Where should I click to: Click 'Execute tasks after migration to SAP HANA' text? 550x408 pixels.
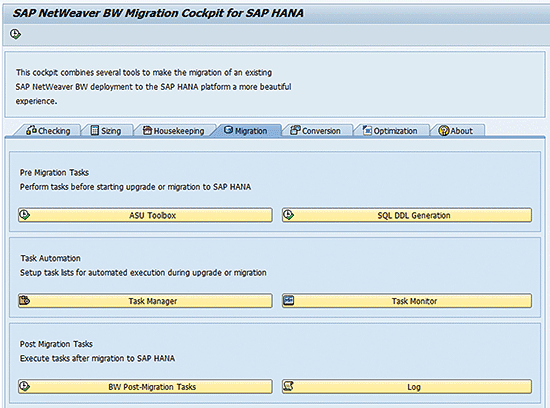(97, 358)
